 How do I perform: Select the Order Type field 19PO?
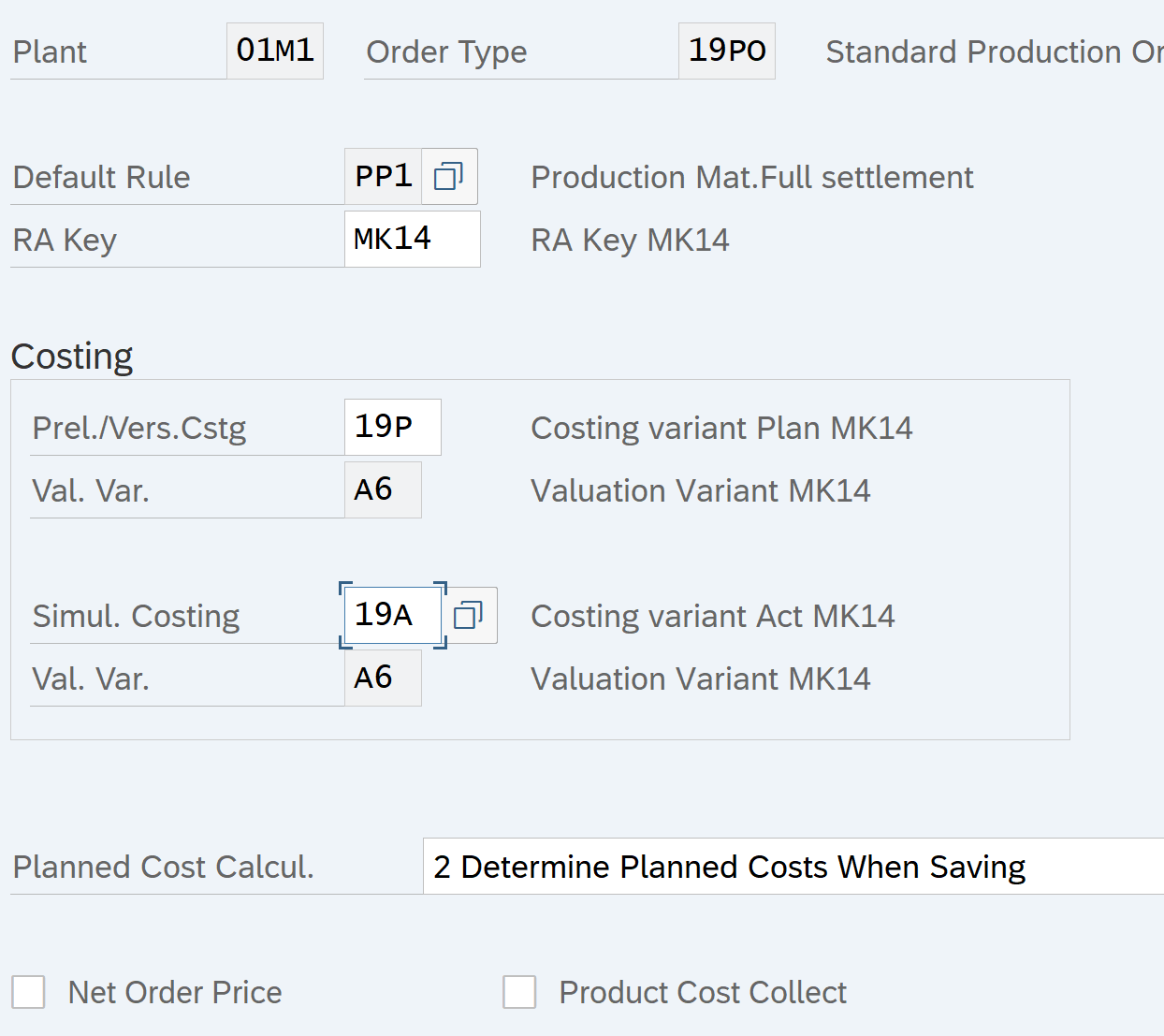pos(726,51)
